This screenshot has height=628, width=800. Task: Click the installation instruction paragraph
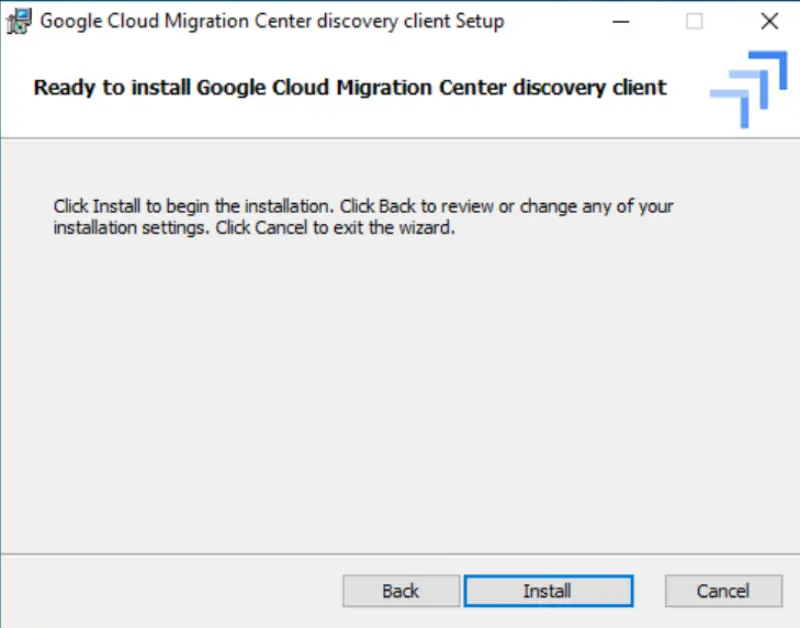pyautogui.click(x=363, y=217)
